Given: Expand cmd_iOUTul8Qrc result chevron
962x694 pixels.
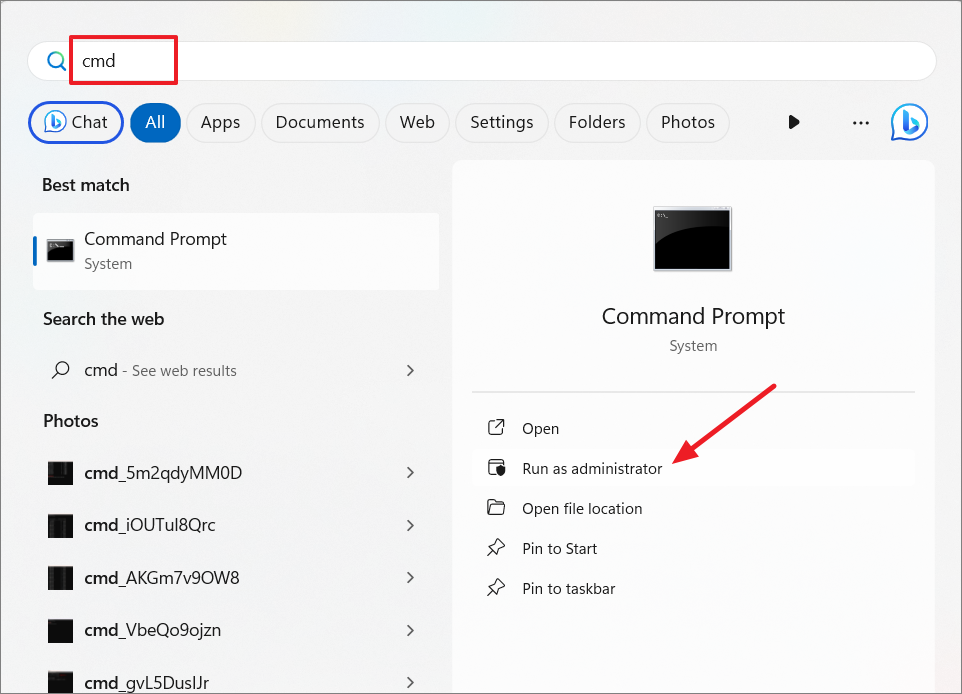Looking at the screenshot, I should point(410,525).
